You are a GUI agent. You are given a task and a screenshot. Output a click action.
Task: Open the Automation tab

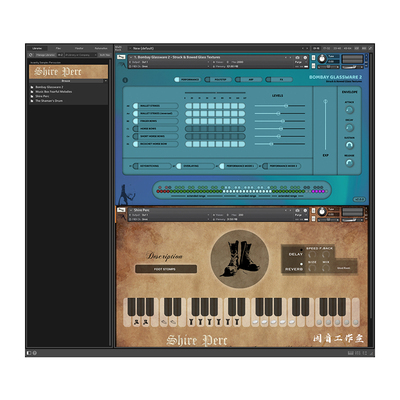click(101, 49)
